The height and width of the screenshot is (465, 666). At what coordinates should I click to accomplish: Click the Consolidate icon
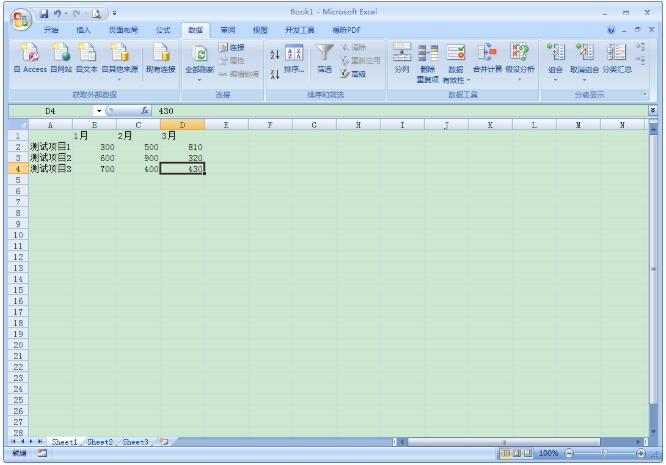pos(487,52)
